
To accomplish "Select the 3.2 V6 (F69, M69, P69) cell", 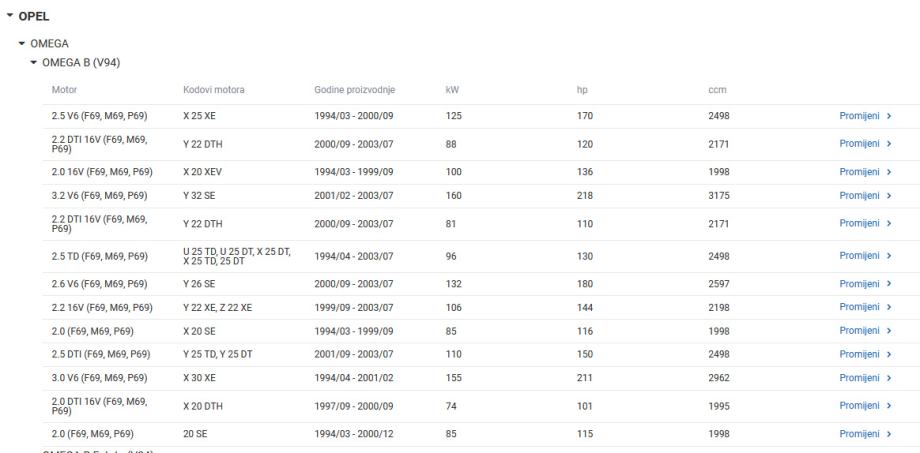I will (x=99, y=195).
